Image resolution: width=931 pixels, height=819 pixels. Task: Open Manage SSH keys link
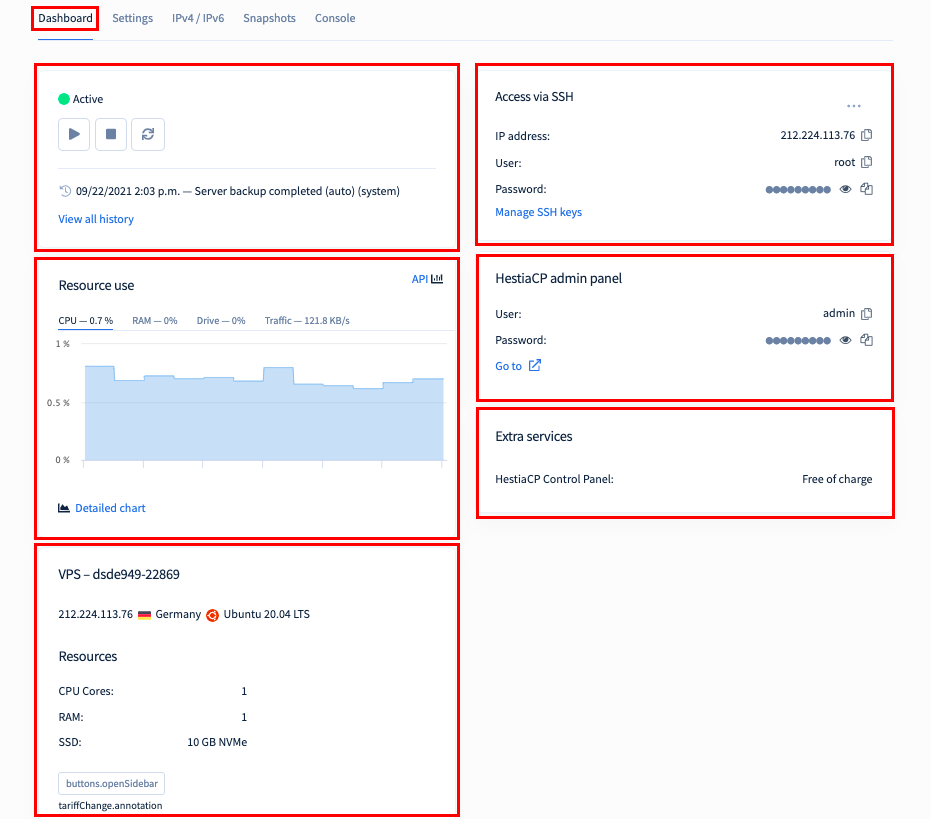click(539, 212)
